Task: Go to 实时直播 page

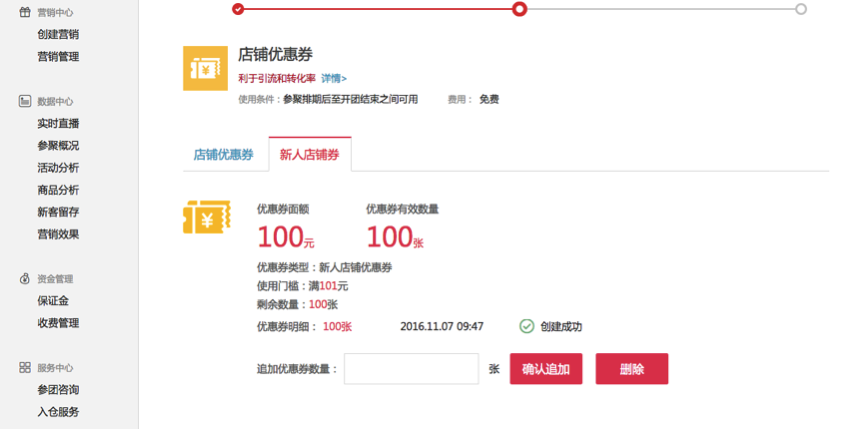Action: click(x=58, y=124)
